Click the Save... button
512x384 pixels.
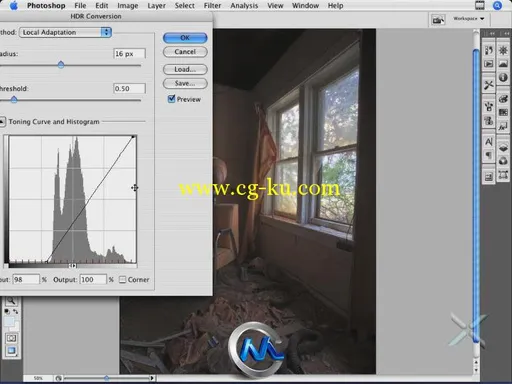coord(185,83)
